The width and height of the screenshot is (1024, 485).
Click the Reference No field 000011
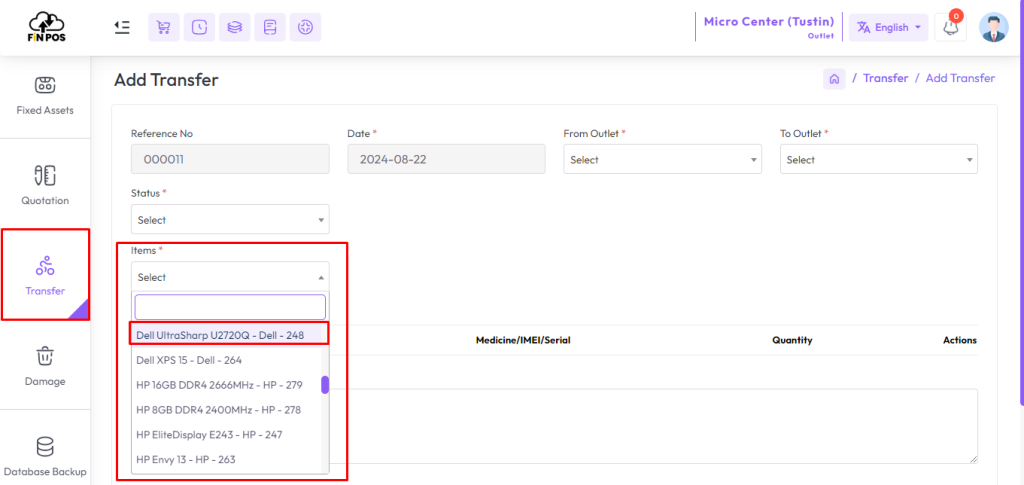coord(230,159)
